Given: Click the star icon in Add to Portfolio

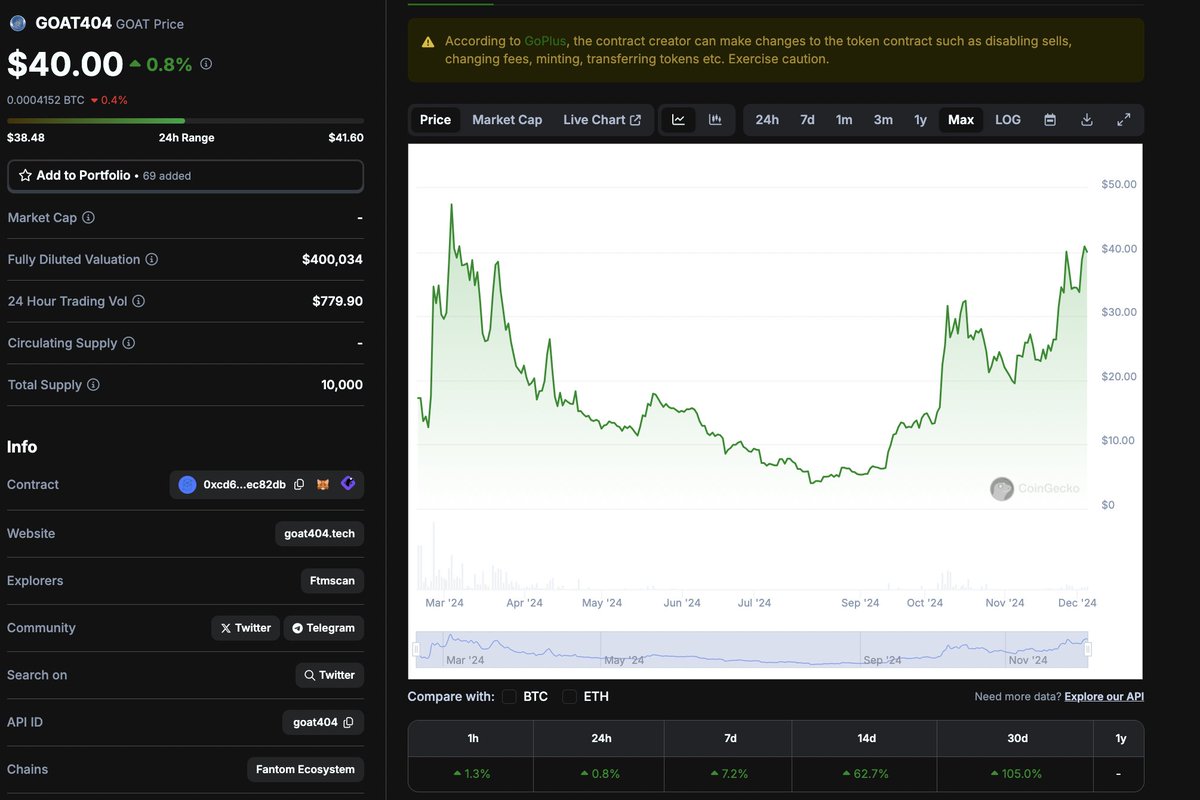Looking at the screenshot, I should pos(25,175).
